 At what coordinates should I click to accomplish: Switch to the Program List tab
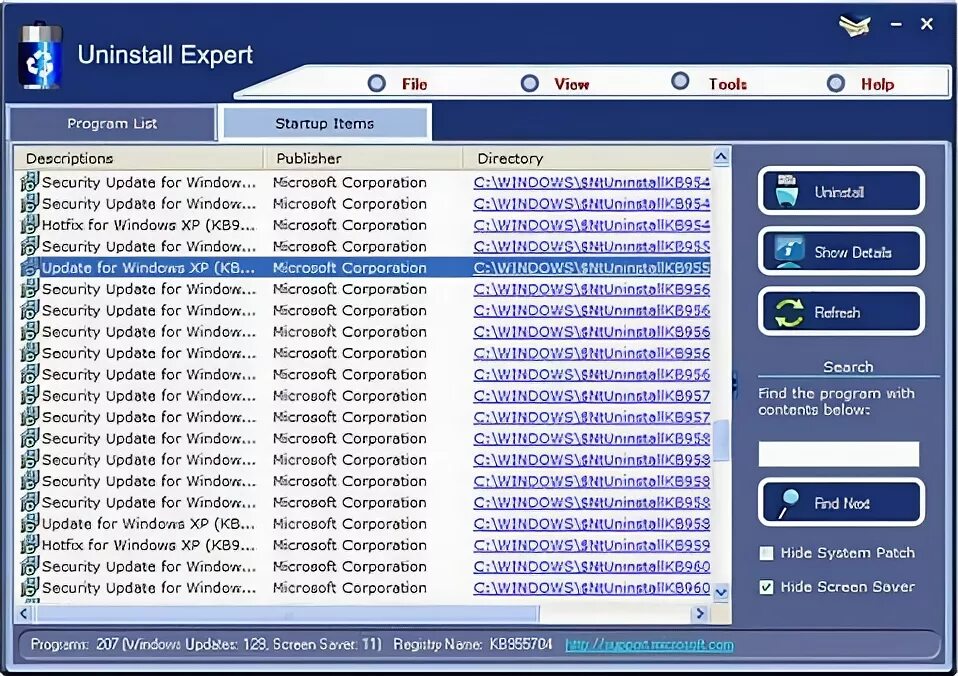[111, 123]
